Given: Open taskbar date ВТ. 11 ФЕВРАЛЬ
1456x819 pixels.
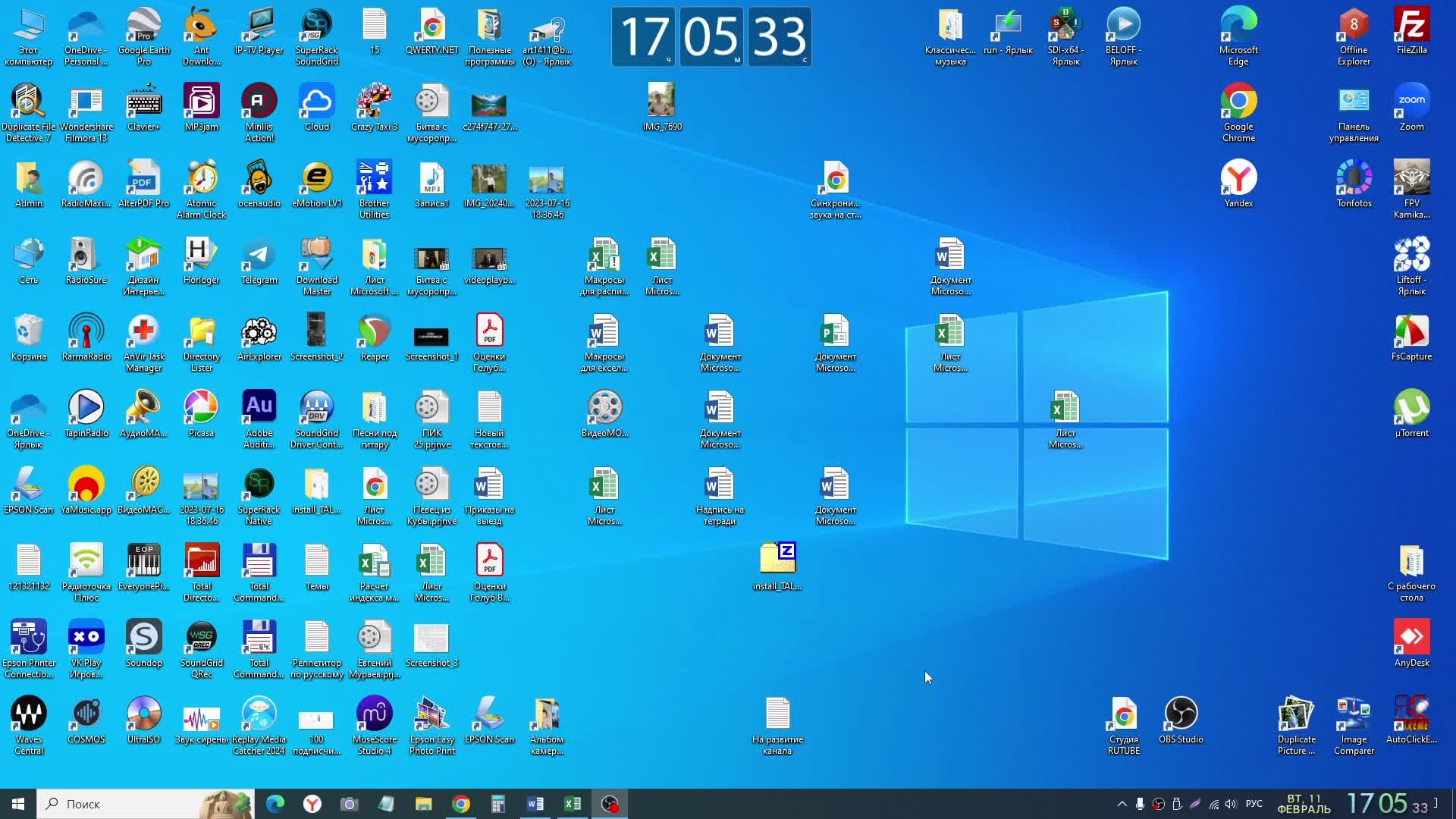Looking at the screenshot, I should point(1304,804).
